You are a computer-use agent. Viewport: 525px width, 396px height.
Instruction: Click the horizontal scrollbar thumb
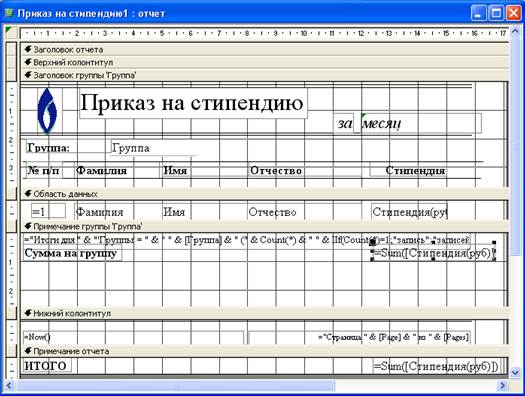[175, 386]
